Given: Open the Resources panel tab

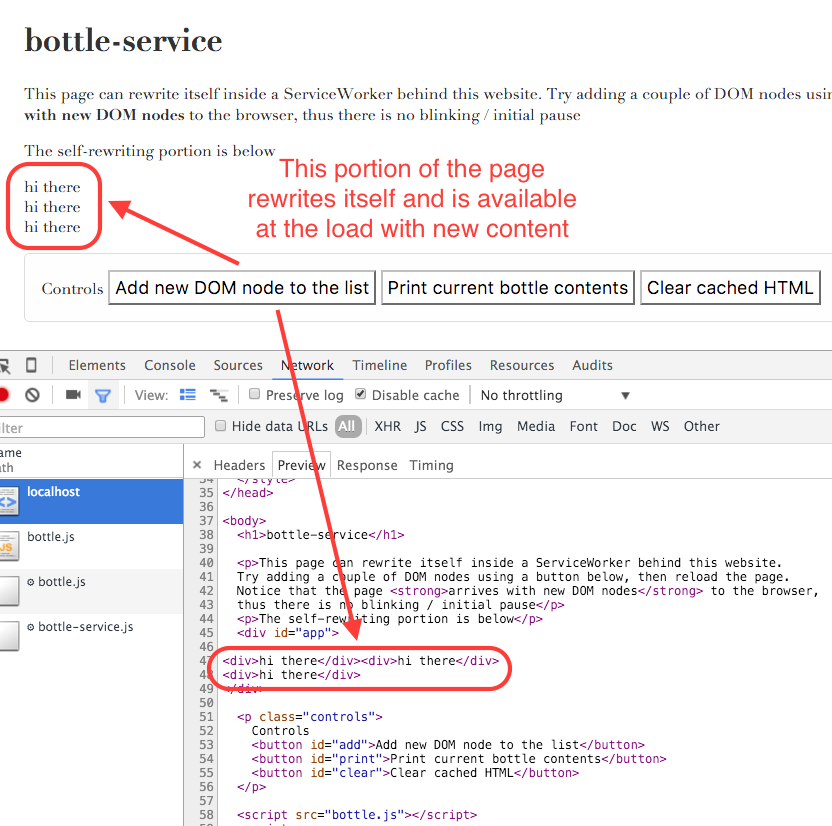Looking at the screenshot, I should 522,365.
